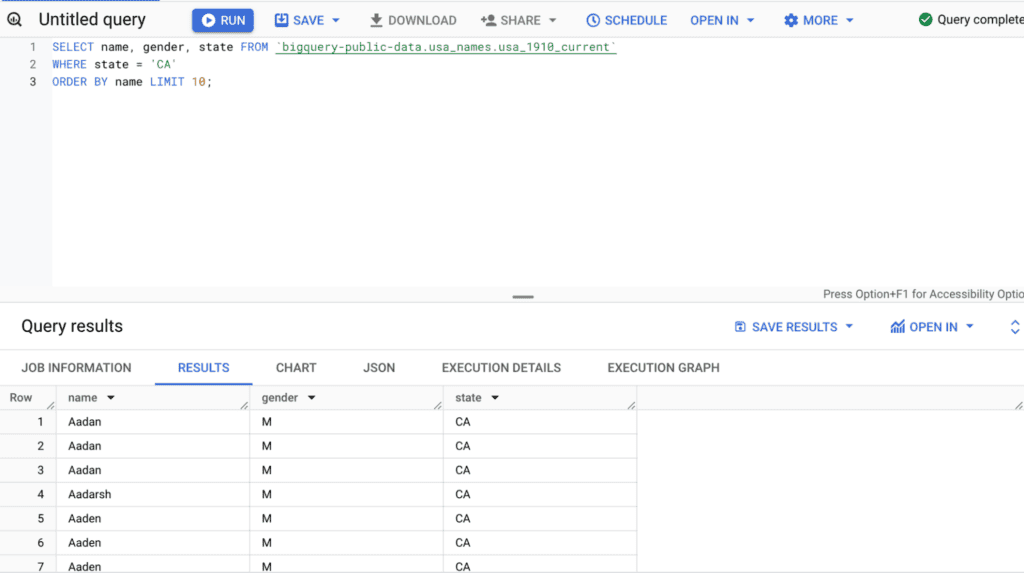The height and width of the screenshot is (573, 1024).
Task: Grab the editor and results pane splitter handle
Action: pyautogui.click(x=522, y=297)
